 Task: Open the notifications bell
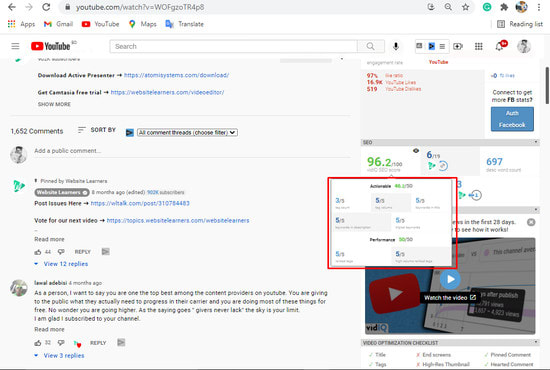pyautogui.click(x=499, y=46)
